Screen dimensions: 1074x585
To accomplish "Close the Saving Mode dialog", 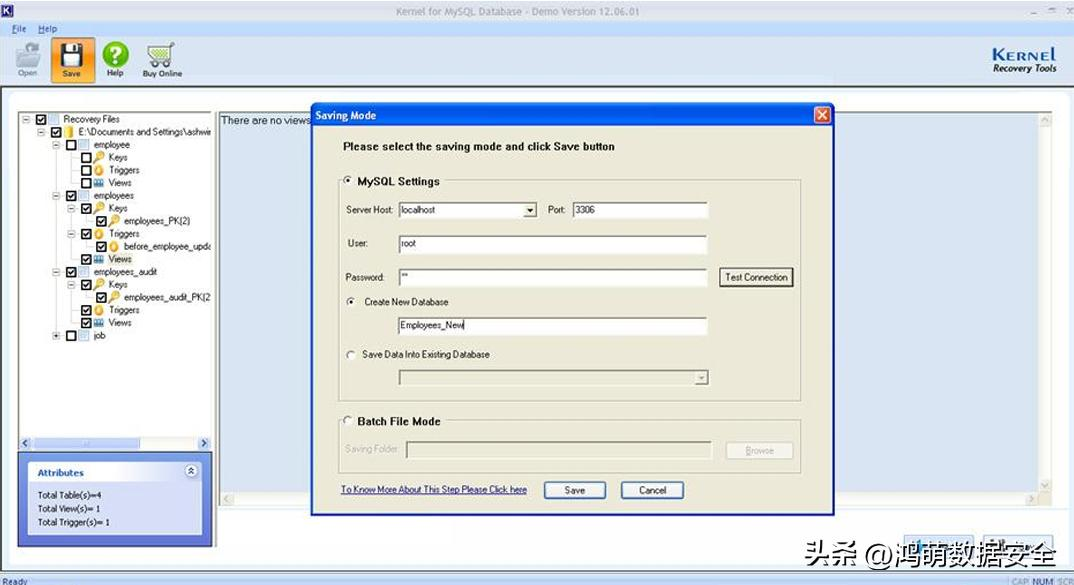I will coord(822,115).
